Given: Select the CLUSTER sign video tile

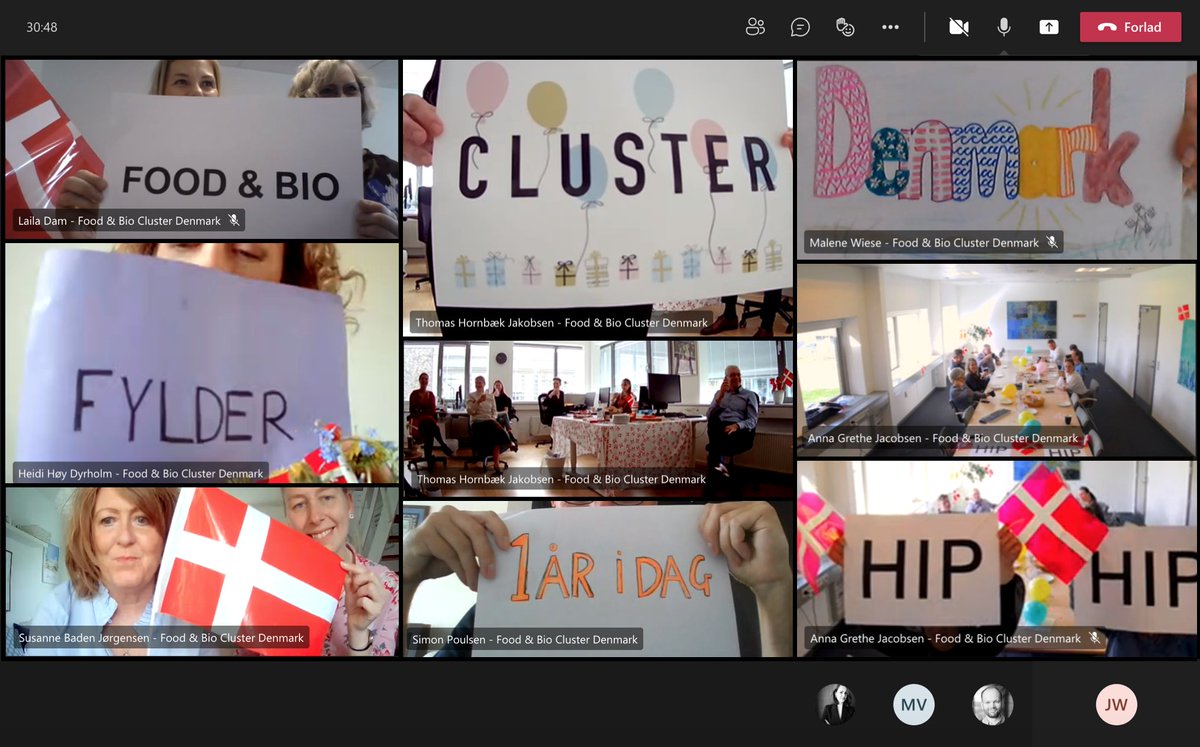Looking at the screenshot, I should point(598,197).
